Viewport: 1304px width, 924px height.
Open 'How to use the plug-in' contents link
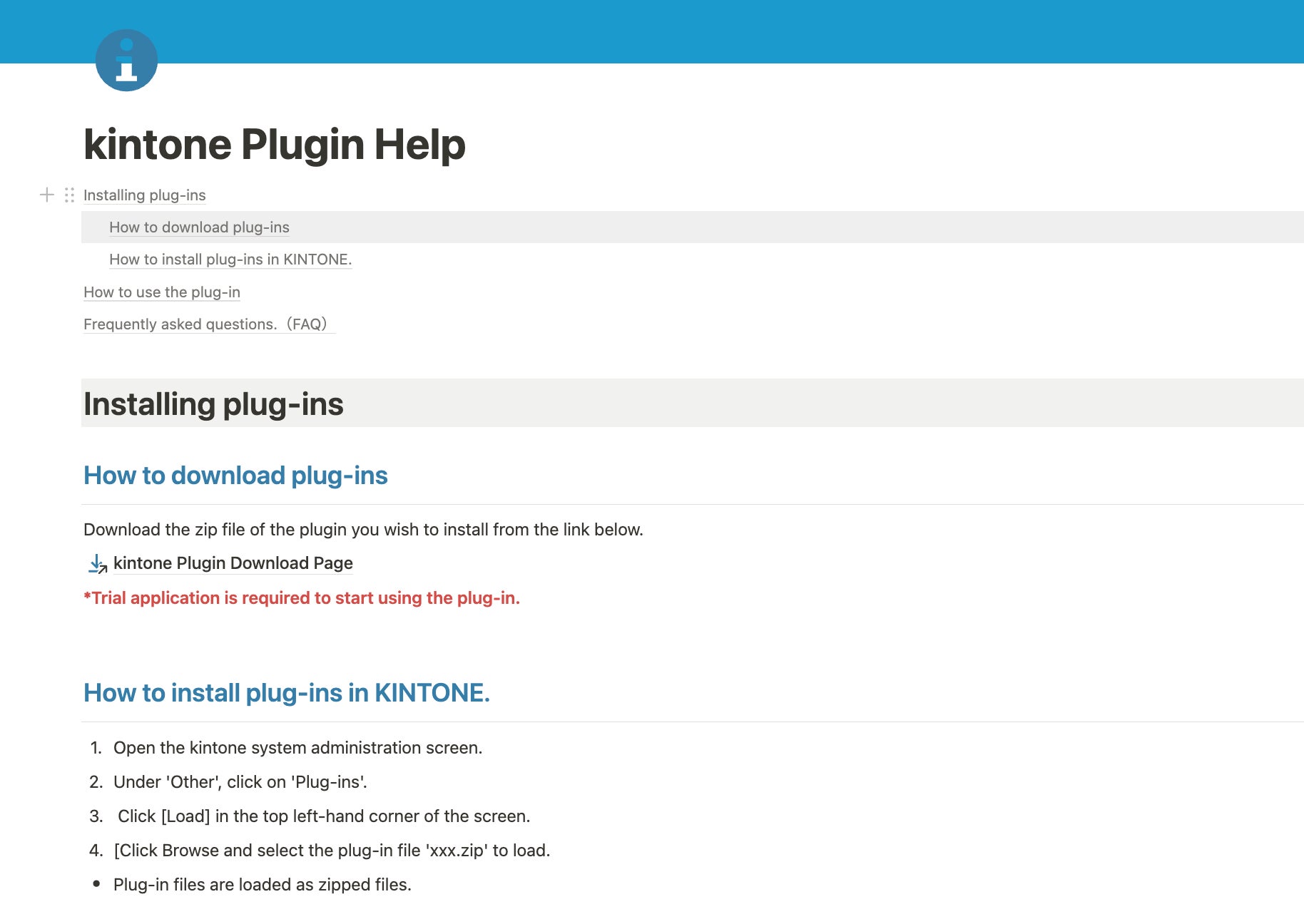[162, 292]
